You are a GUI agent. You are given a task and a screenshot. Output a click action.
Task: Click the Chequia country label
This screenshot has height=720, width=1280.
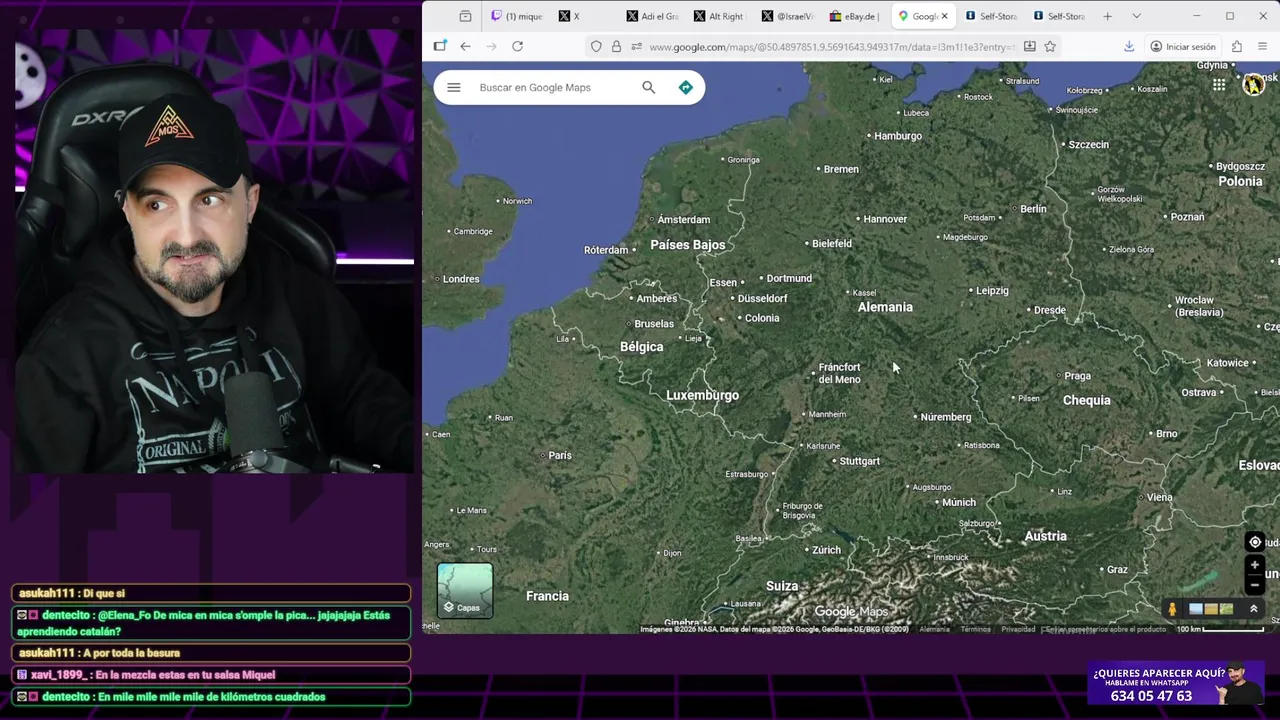[1086, 400]
